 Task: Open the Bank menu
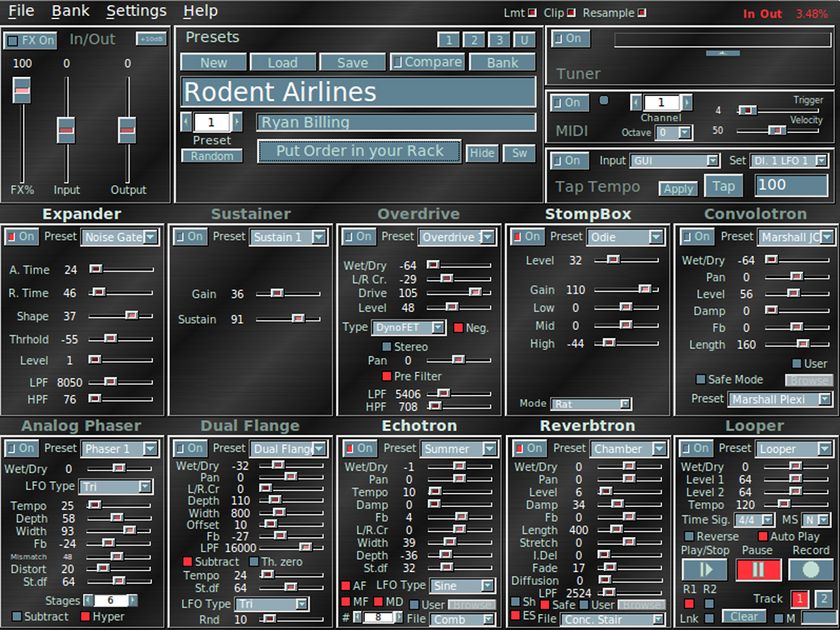[70, 11]
